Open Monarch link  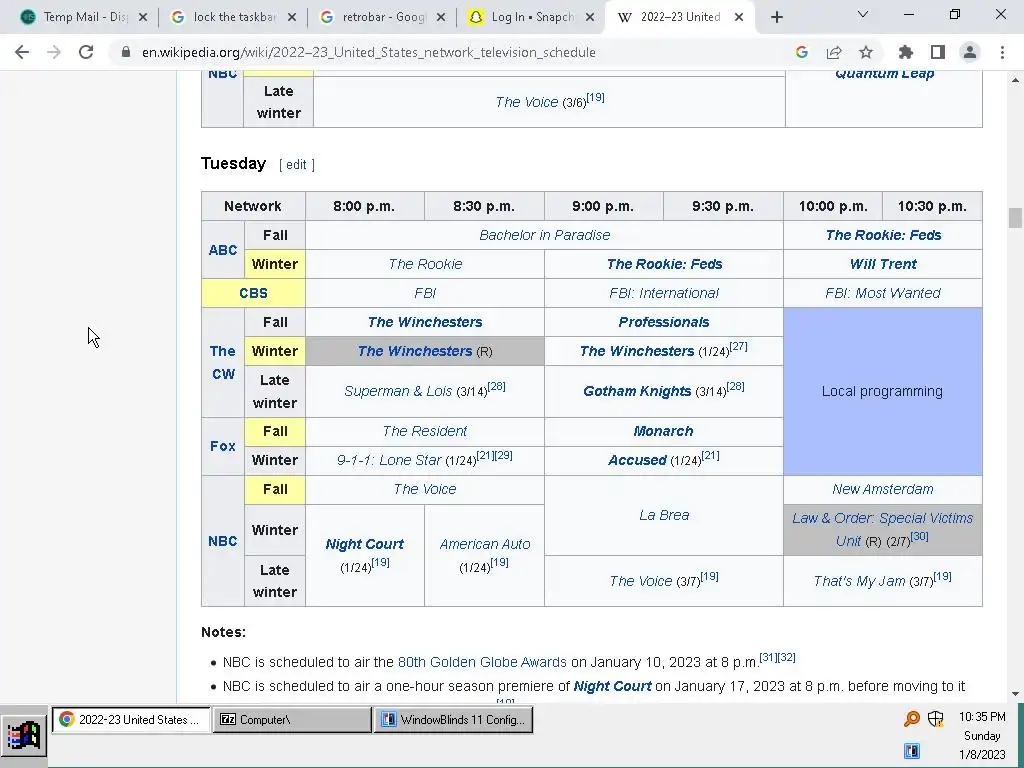pyautogui.click(x=664, y=431)
